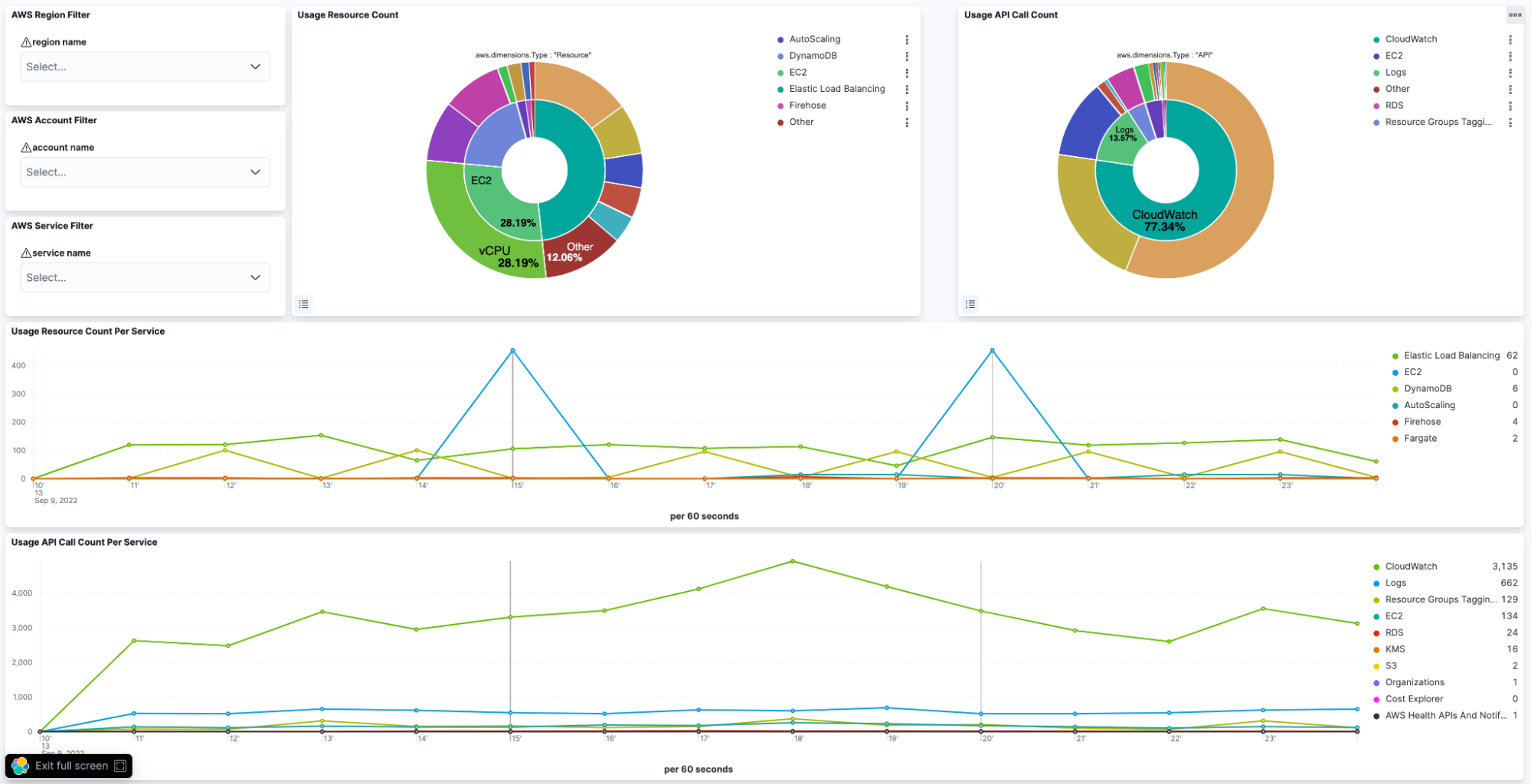Image resolution: width=1531 pixels, height=784 pixels.
Task: Click the EC2 blue peak point at 15'
Action: pos(512,351)
